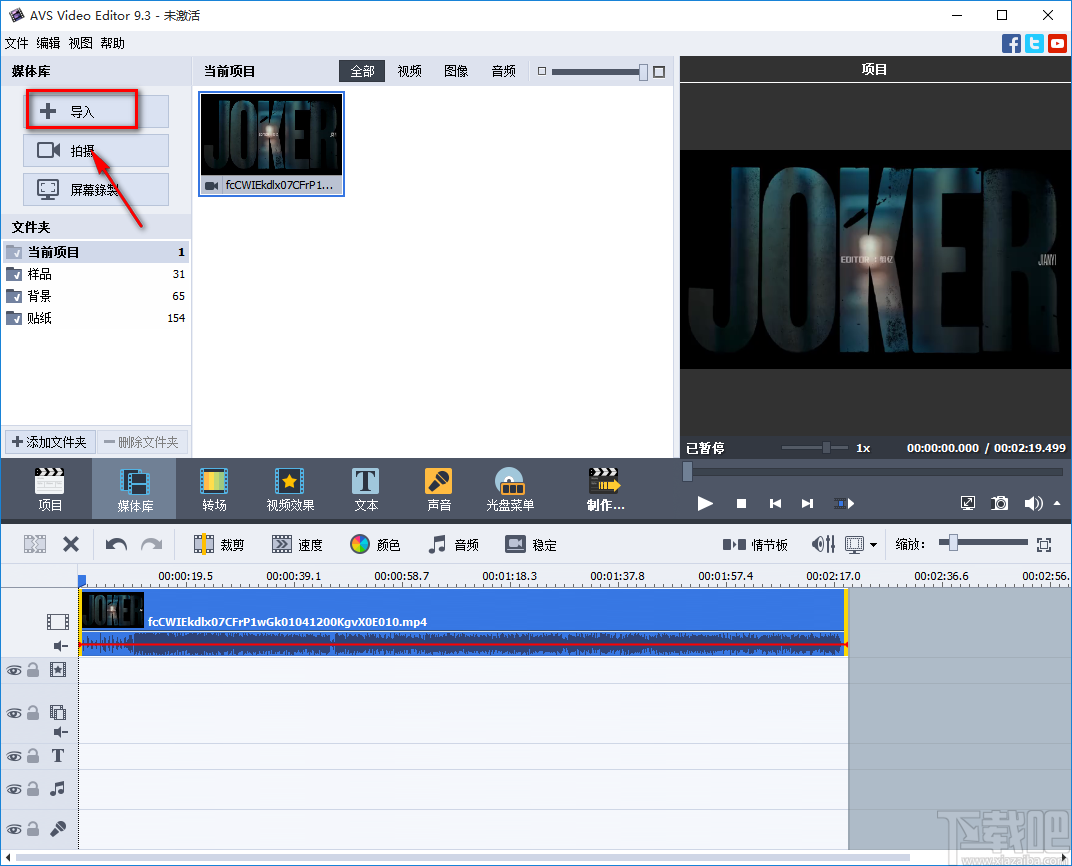The width and height of the screenshot is (1072, 866).
Task: Play the preview video
Action: (705, 504)
